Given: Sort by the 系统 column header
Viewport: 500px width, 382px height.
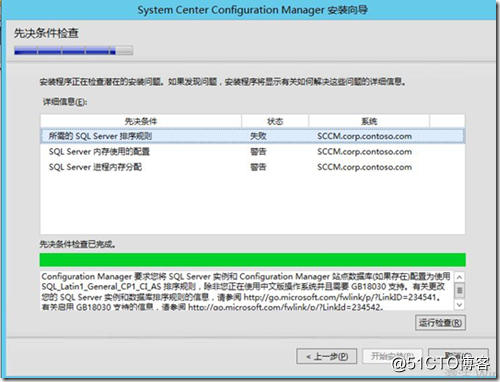Looking at the screenshot, I should 369,121.
